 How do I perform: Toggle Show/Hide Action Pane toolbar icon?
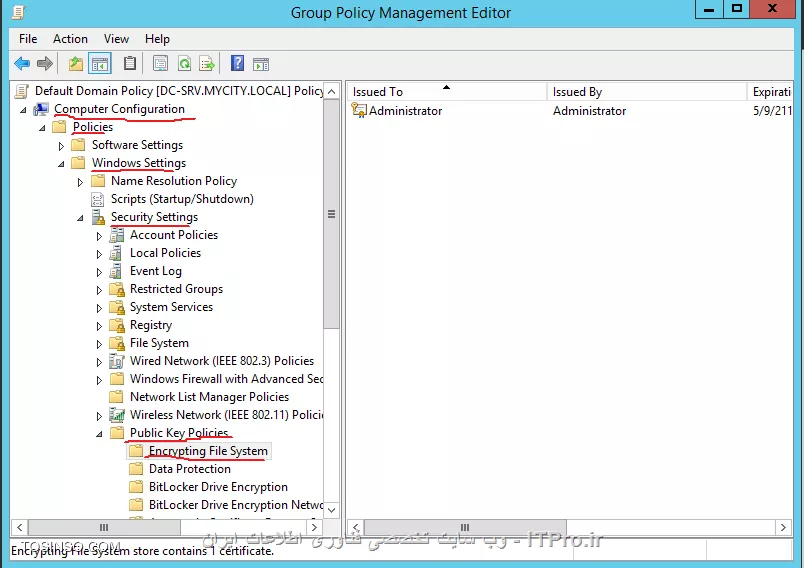261,64
